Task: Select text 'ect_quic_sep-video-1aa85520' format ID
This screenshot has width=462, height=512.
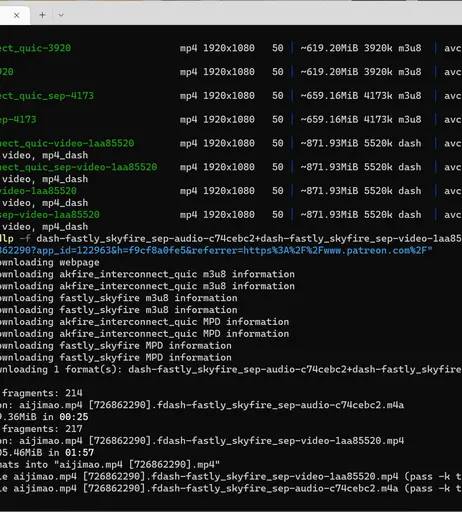Action: [78, 167]
